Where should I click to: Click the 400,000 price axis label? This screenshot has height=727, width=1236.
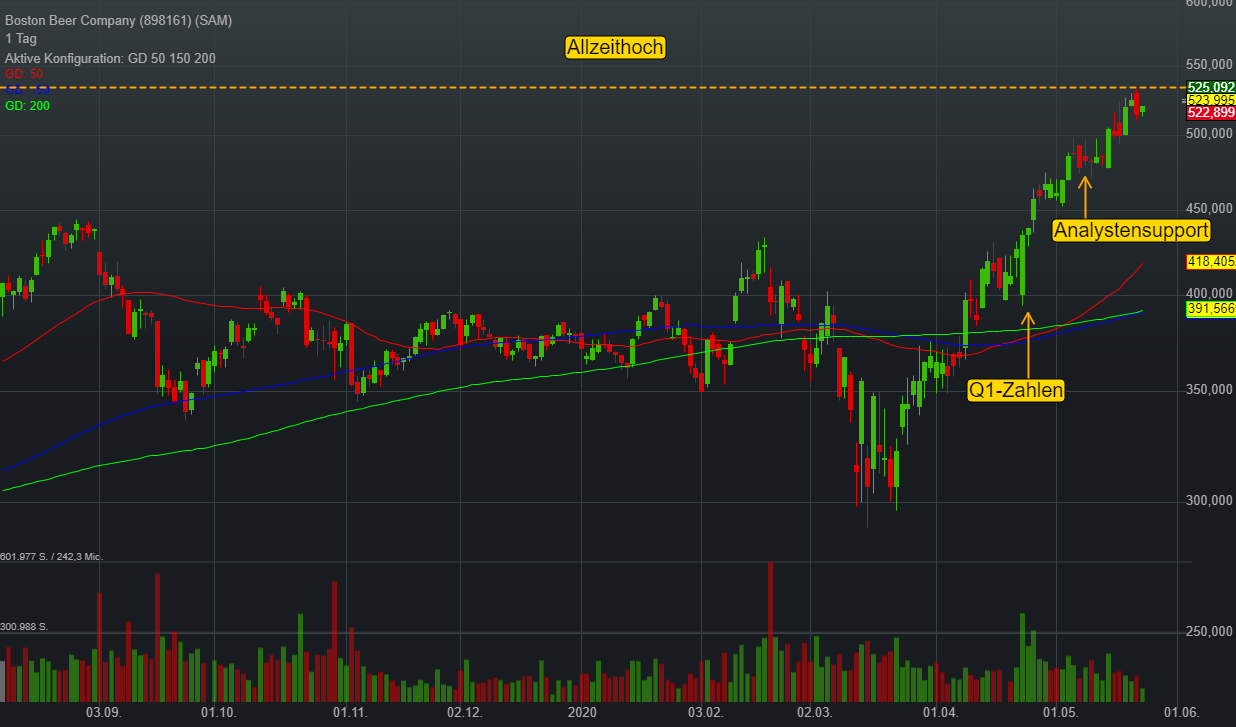(1210, 294)
